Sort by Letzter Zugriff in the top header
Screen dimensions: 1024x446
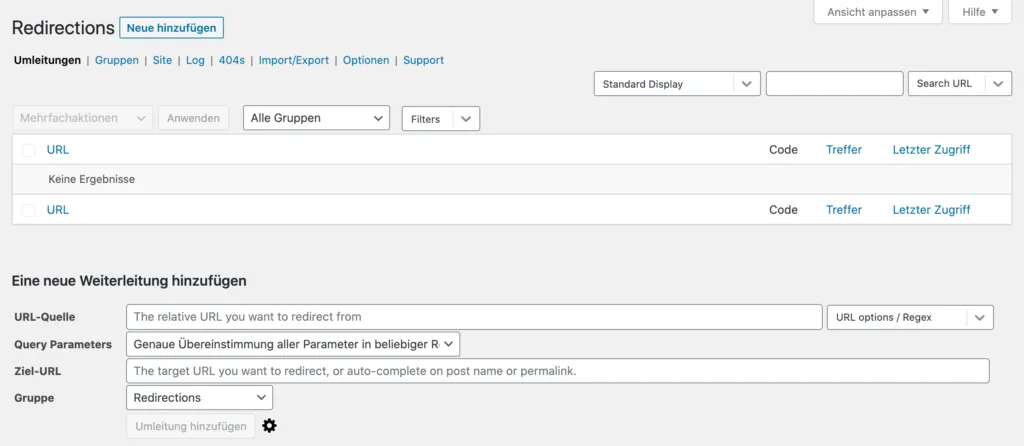point(931,150)
